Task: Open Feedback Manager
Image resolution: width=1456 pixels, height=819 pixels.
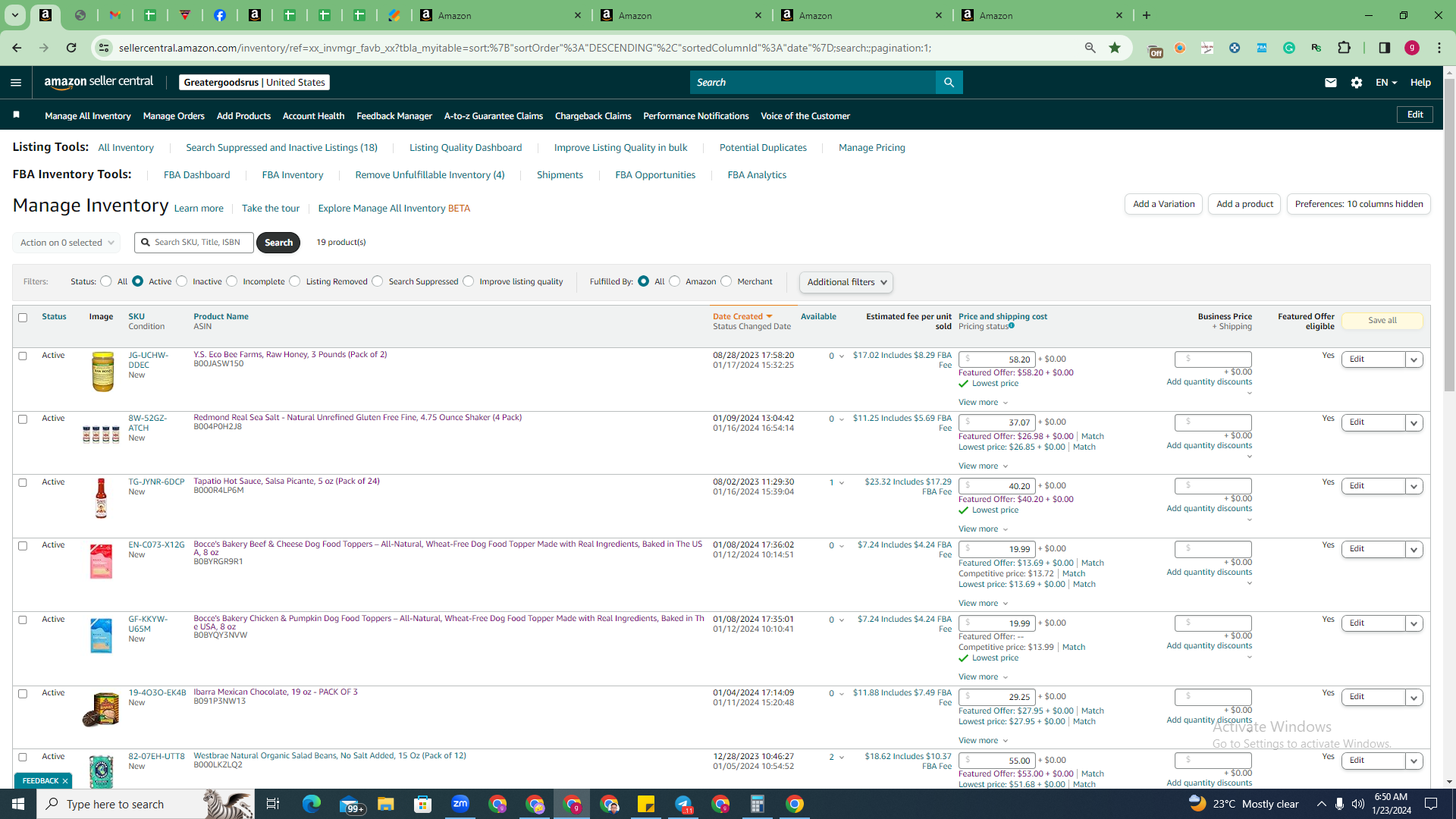Action: (x=394, y=116)
